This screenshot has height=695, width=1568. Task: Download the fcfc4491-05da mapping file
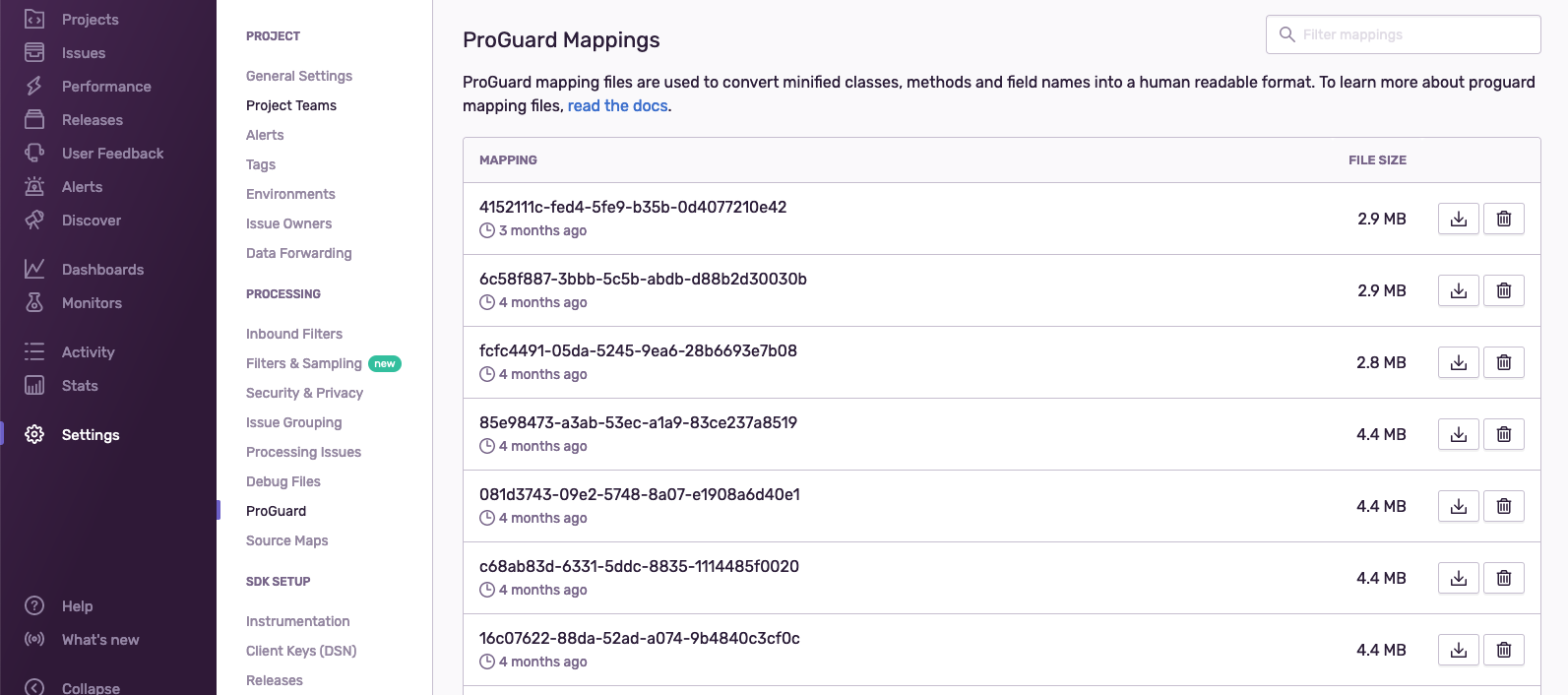[1458, 362]
